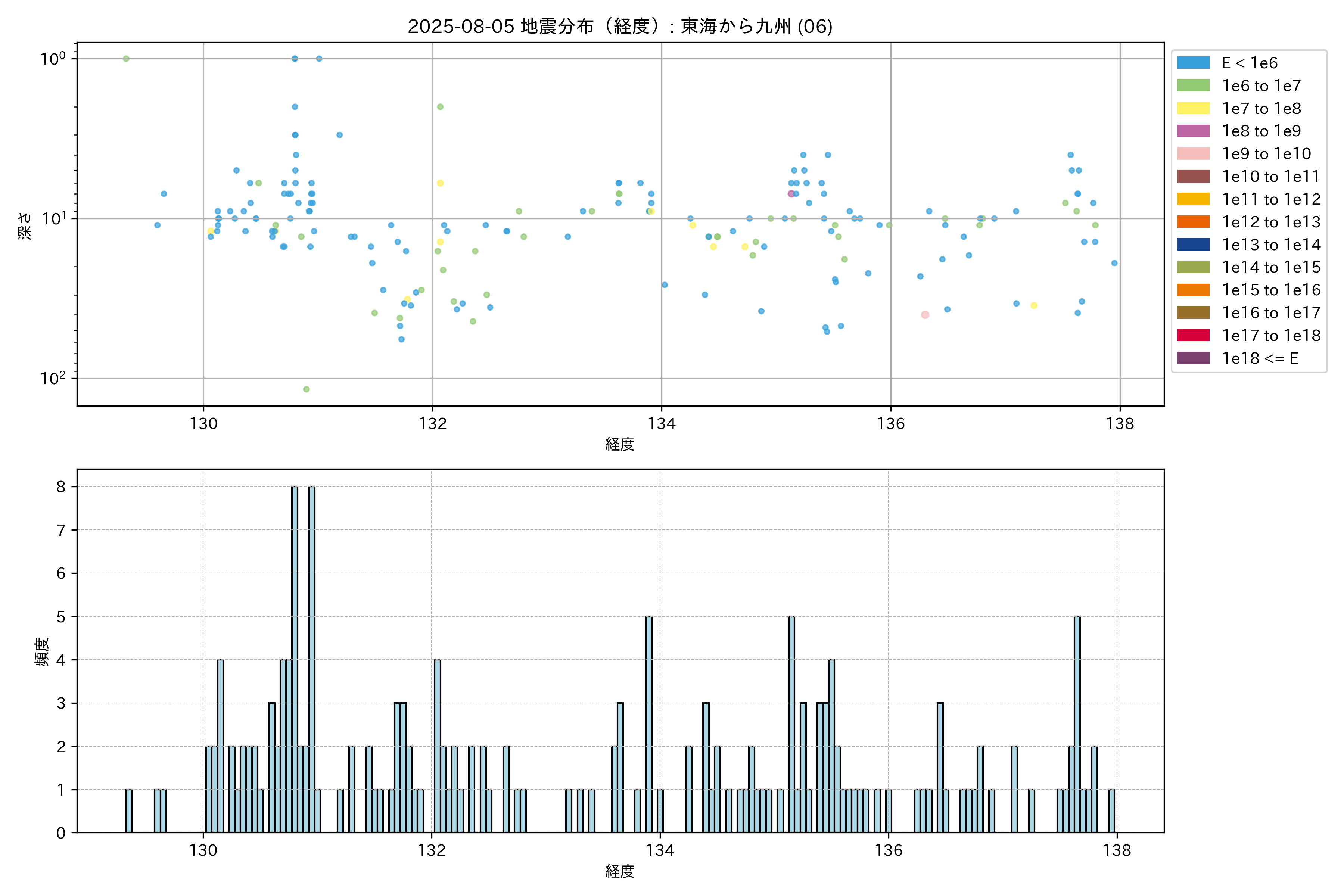1344x896 pixels.
Task: Click the green 1e6 to 1e7 swatch
Action: 1192,86
